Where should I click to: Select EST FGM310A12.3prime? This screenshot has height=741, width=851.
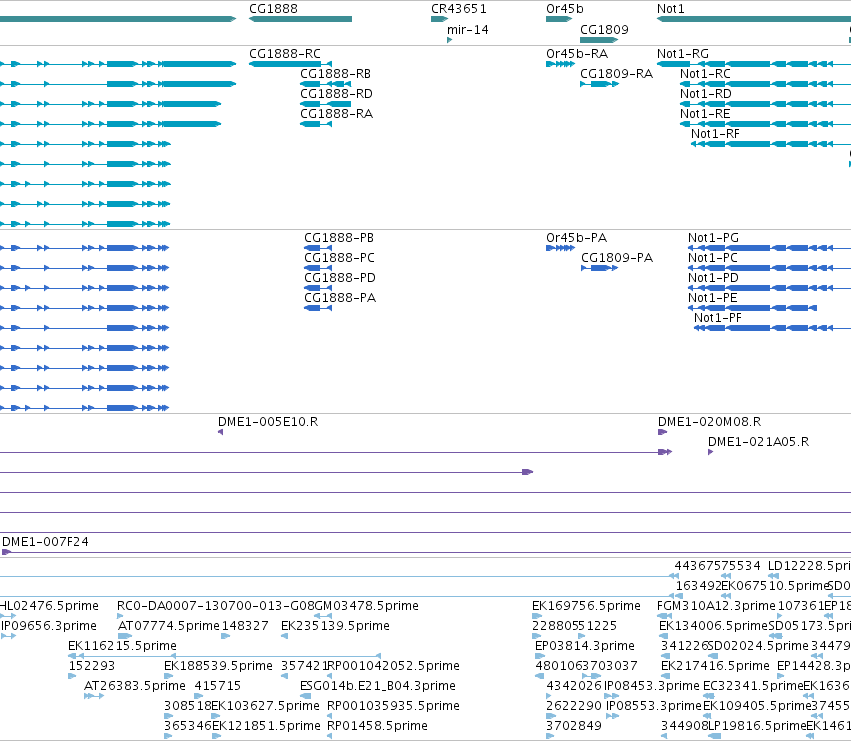(665, 616)
